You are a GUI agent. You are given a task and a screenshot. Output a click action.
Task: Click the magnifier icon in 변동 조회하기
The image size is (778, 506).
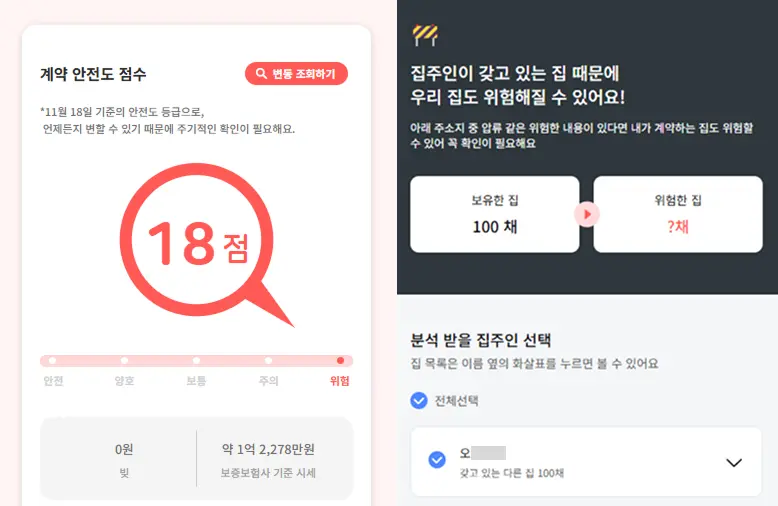(261, 73)
